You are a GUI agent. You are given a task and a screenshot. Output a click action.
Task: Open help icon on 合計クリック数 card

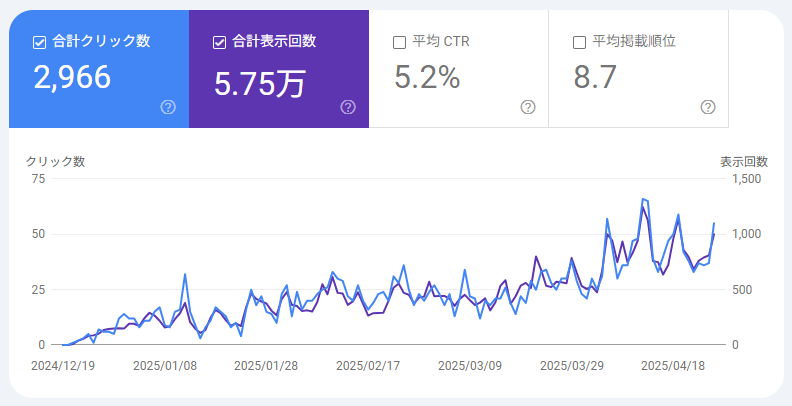pos(168,107)
